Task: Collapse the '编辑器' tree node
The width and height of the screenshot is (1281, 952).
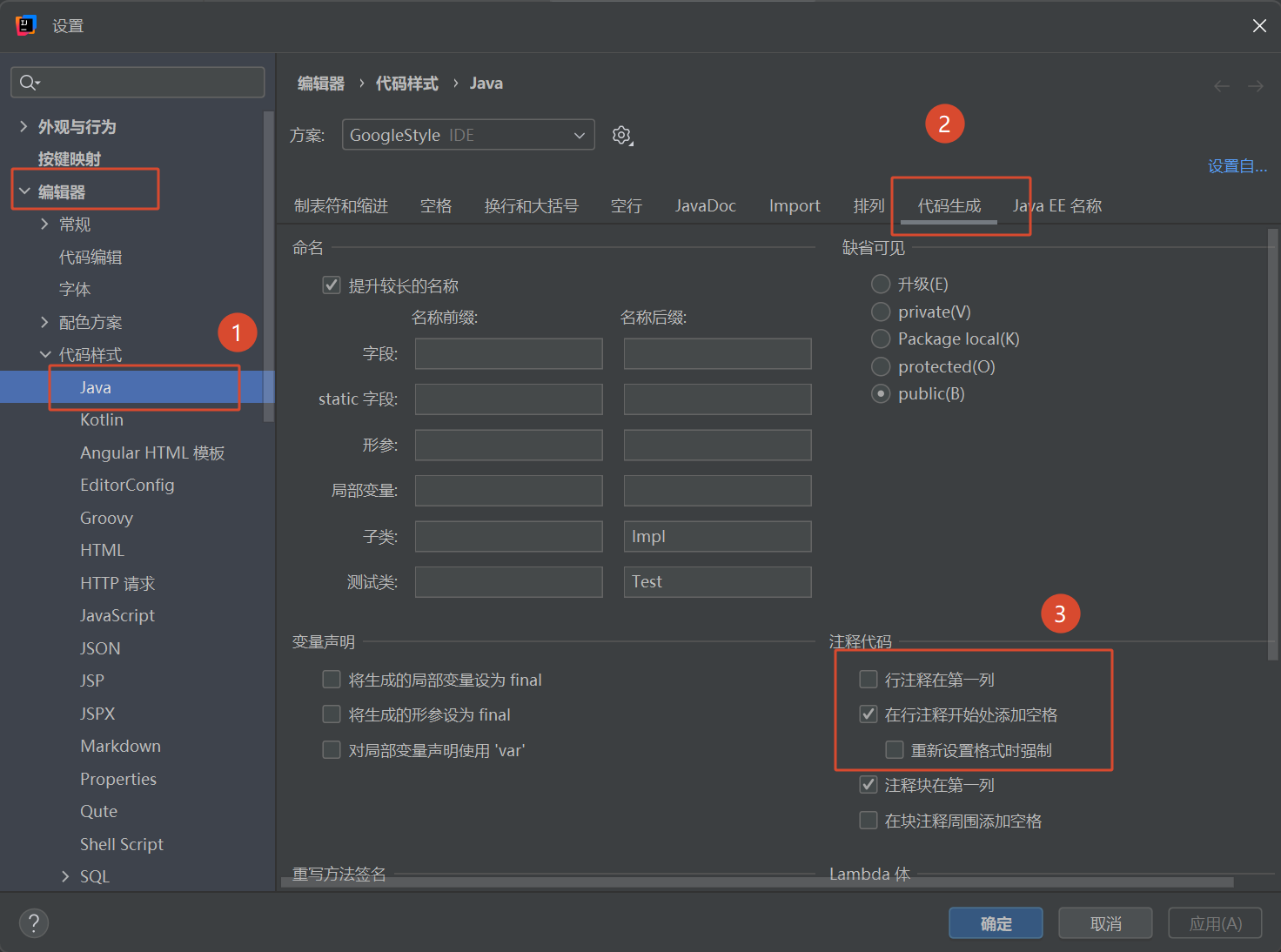Action: click(x=24, y=191)
